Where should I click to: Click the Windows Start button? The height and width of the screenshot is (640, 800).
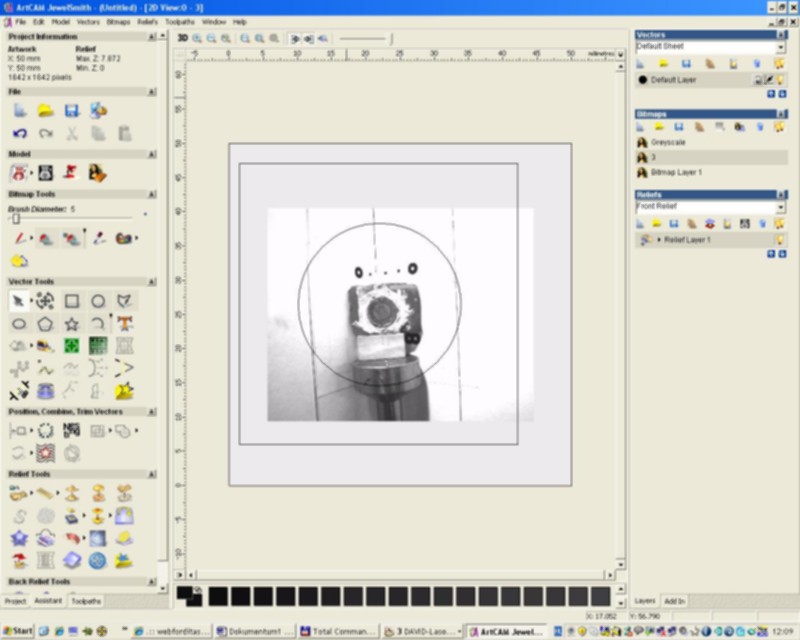pyautogui.click(x=17, y=631)
